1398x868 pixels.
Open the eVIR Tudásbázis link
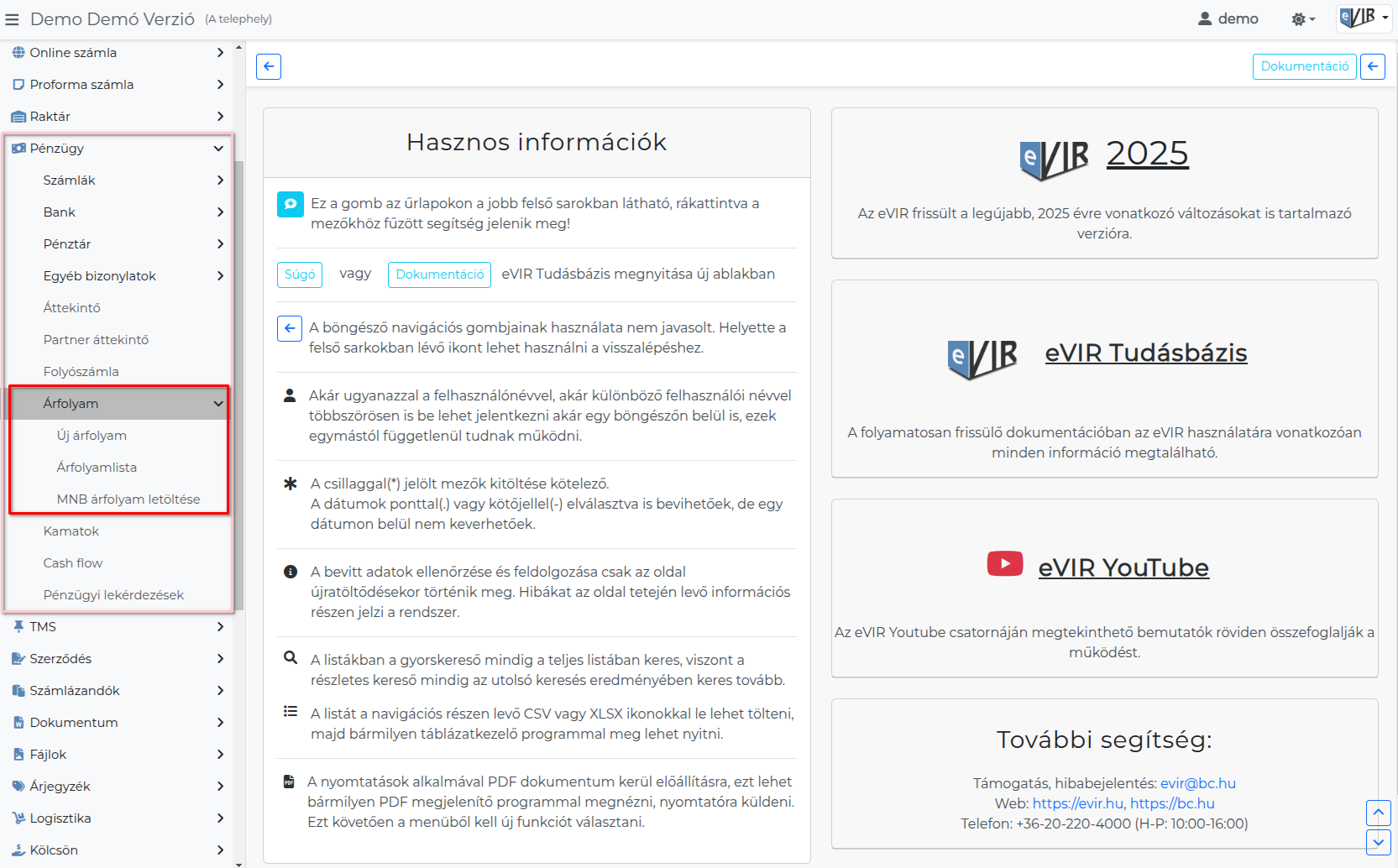(x=1145, y=353)
